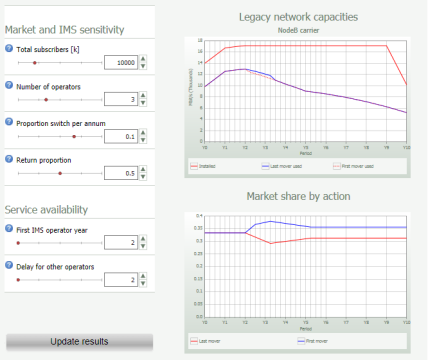Open help icon for Number of operators

(9, 85)
